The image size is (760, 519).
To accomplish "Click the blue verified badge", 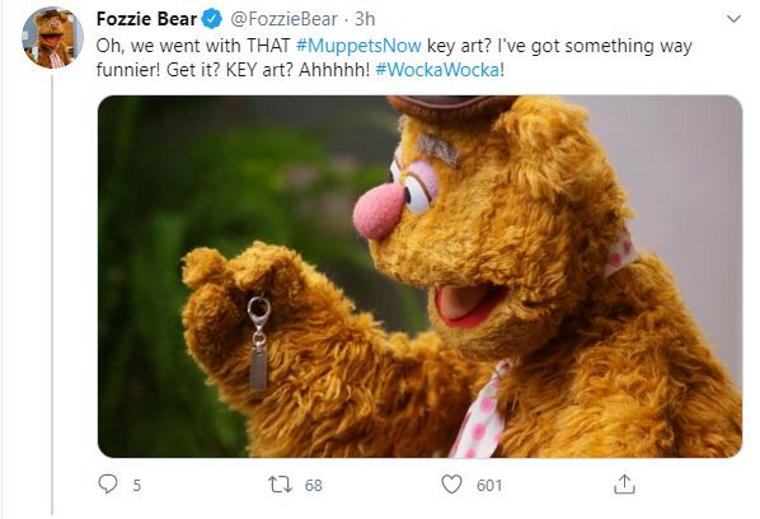I will click(x=212, y=19).
